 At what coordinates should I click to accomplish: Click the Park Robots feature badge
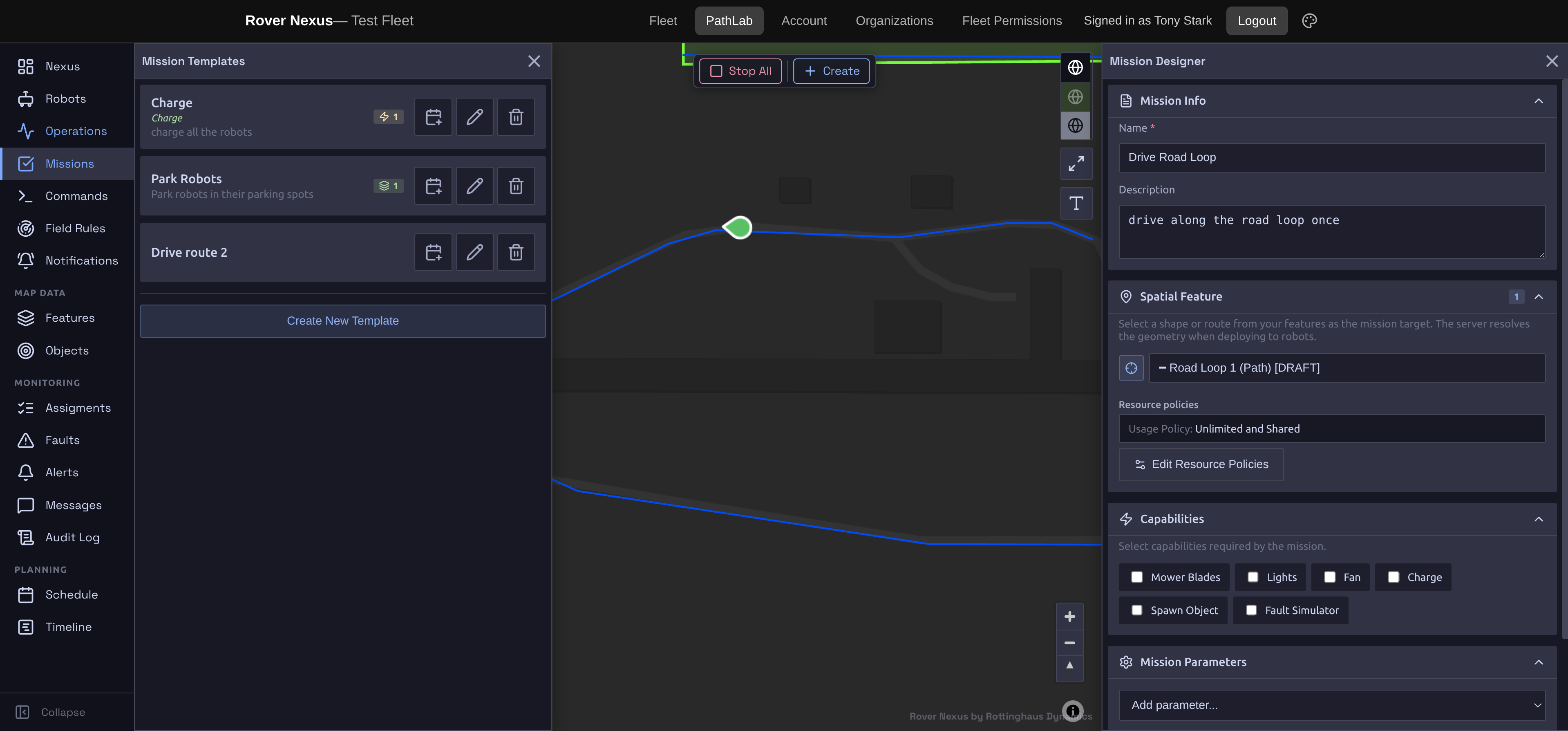(x=388, y=186)
